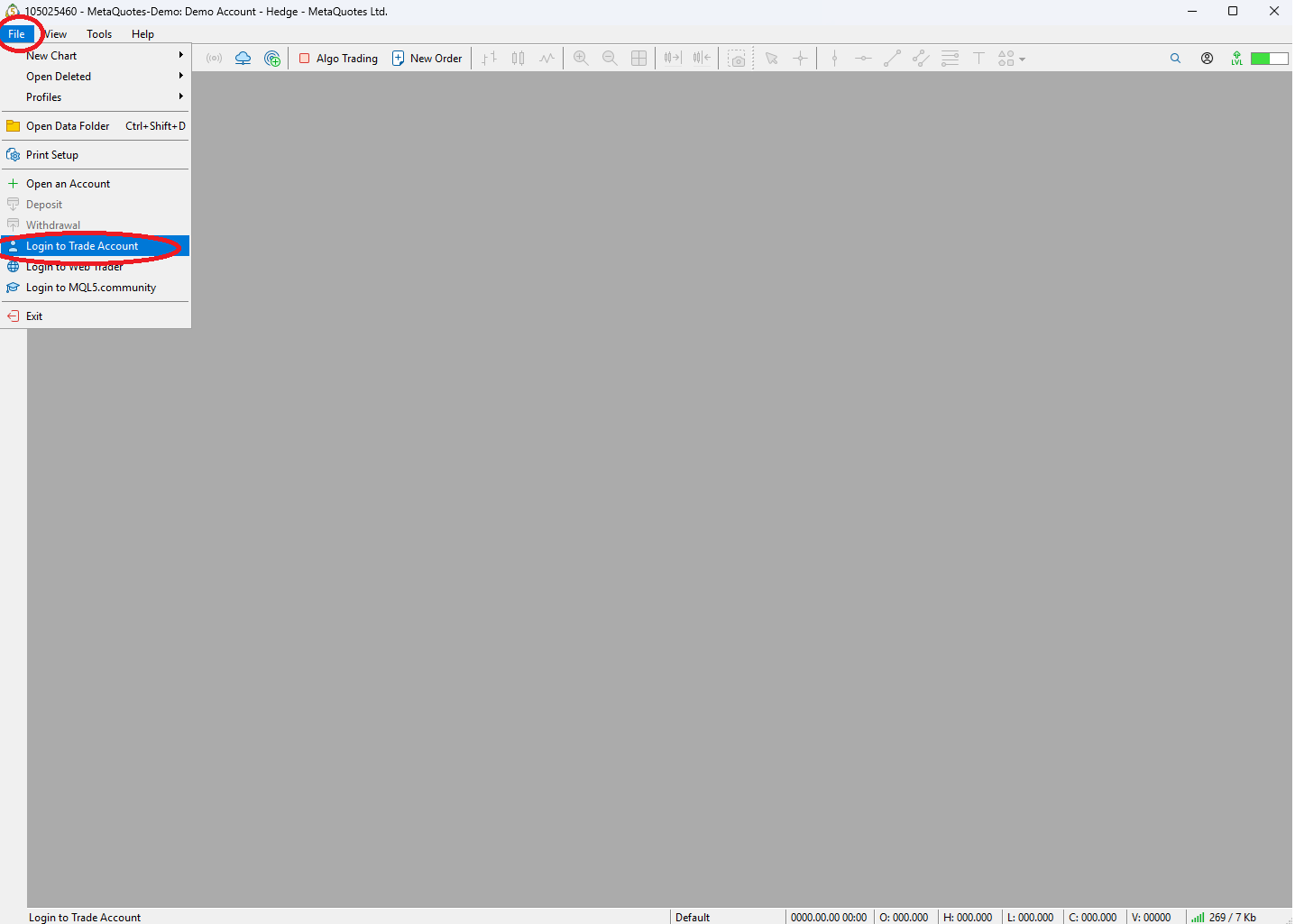Screen dimensions: 1295x924
Task: Click the H: 000.000 high price field
Action: [968, 917]
